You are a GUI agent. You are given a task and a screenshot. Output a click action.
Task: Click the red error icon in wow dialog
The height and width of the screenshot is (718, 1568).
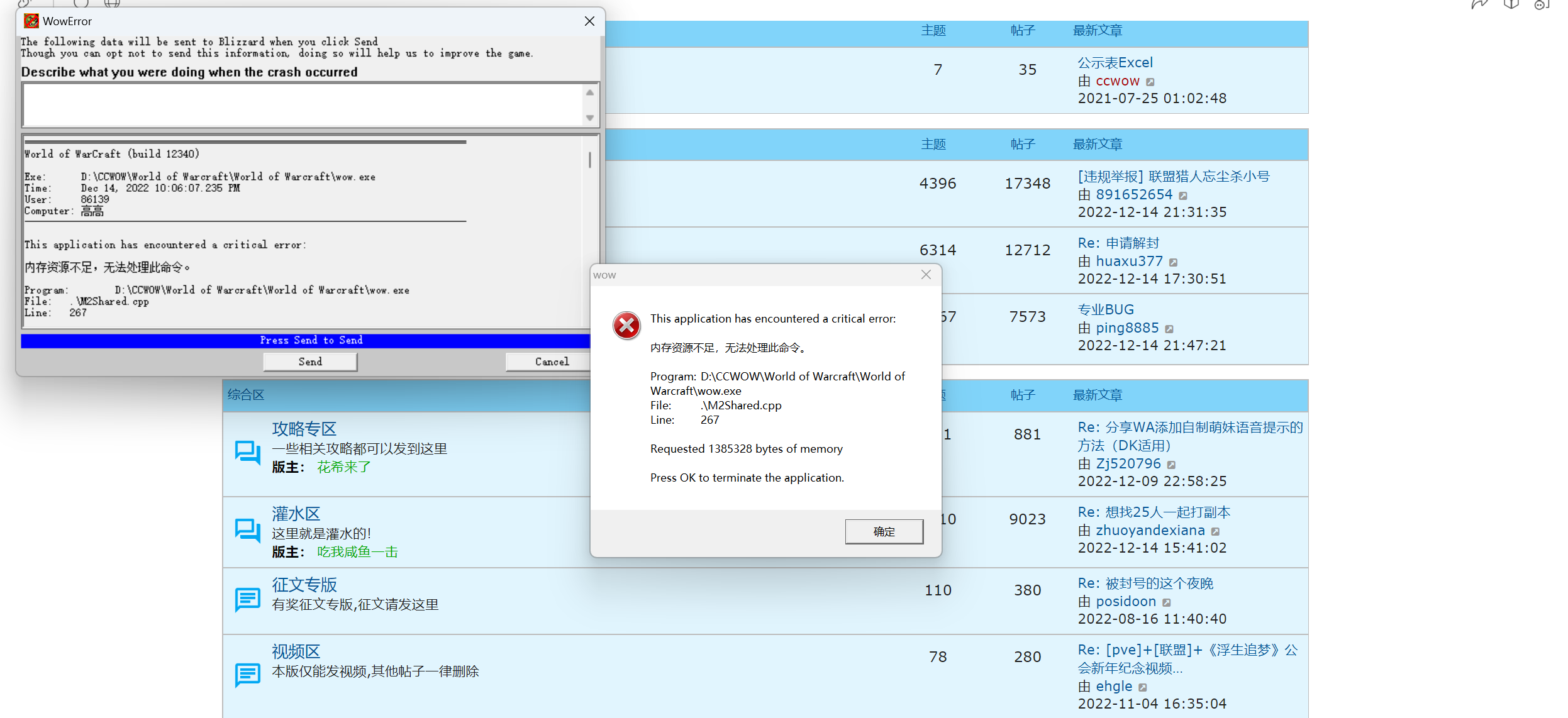point(626,325)
